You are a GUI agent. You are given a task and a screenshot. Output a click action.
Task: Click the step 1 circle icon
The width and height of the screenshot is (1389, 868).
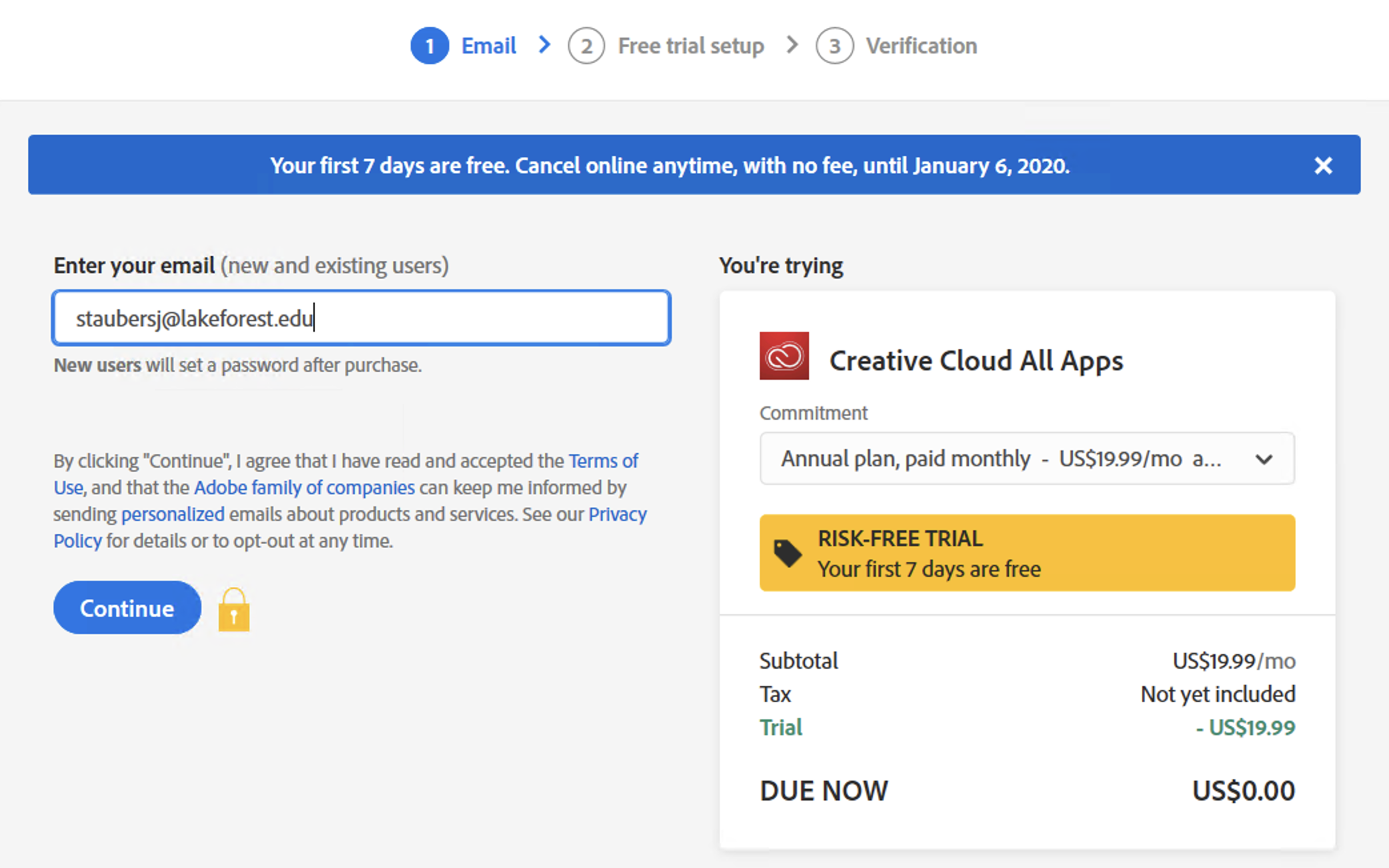[x=429, y=46]
